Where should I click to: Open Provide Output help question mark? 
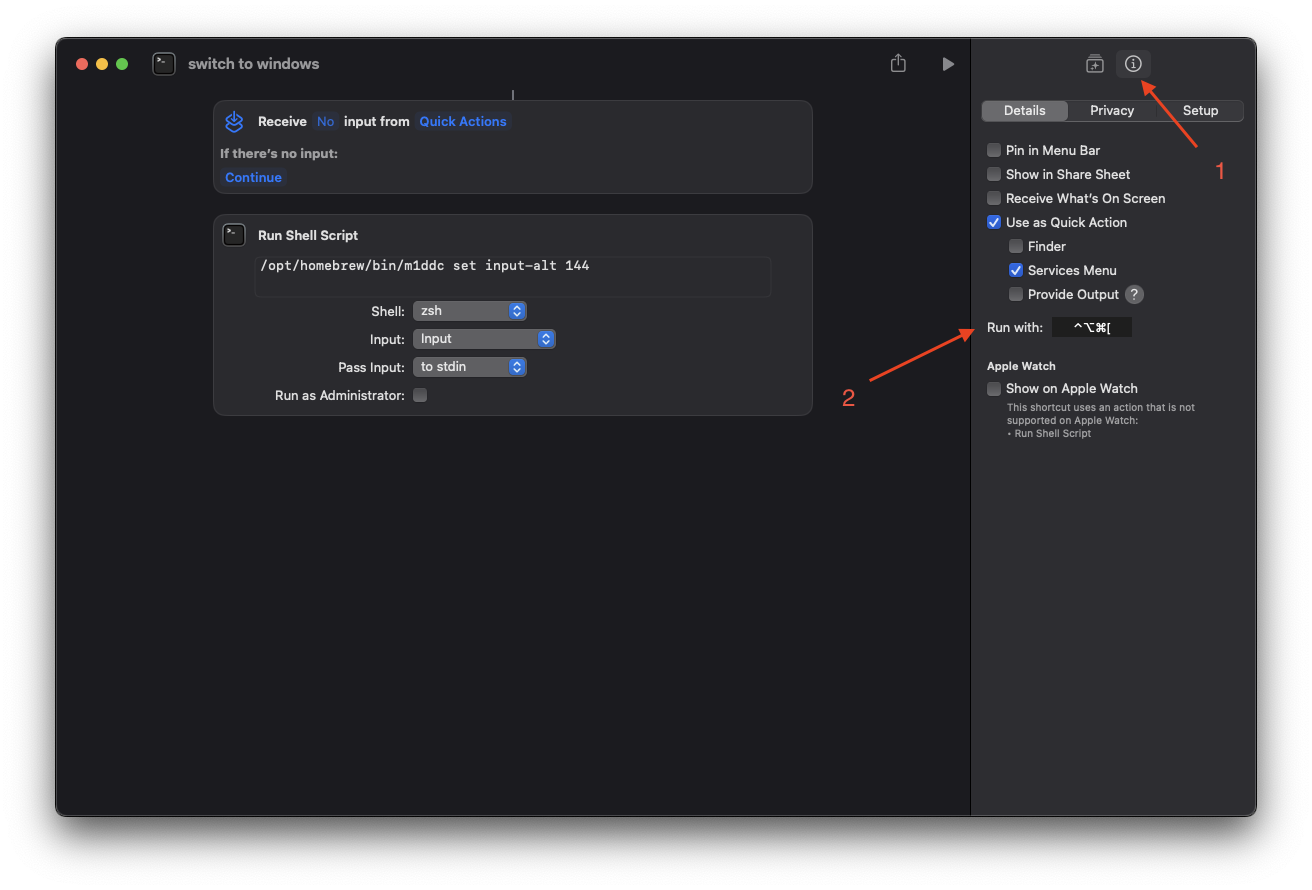coord(1134,294)
